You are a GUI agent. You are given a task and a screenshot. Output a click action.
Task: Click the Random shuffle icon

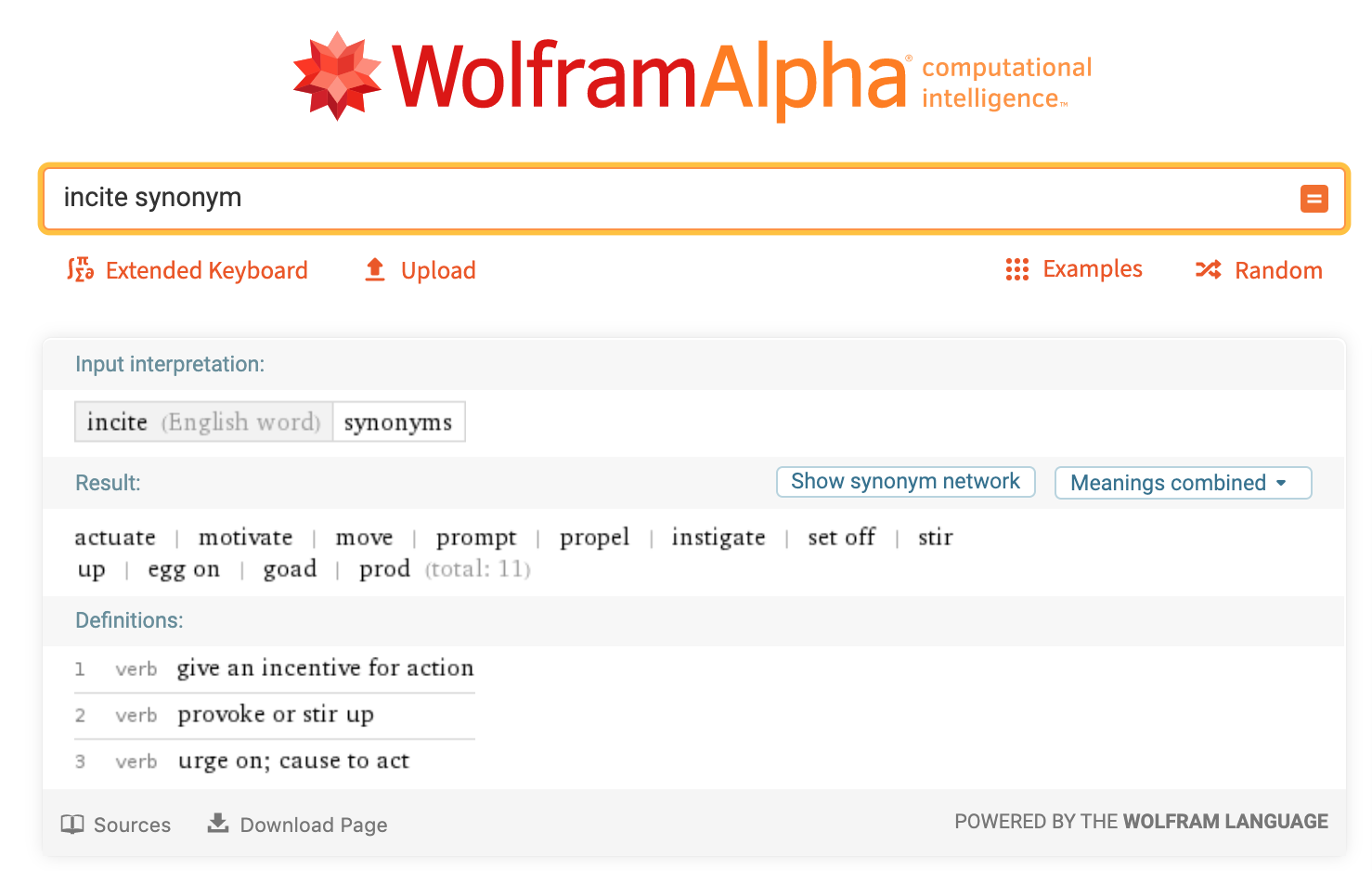tap(1208, 269)
